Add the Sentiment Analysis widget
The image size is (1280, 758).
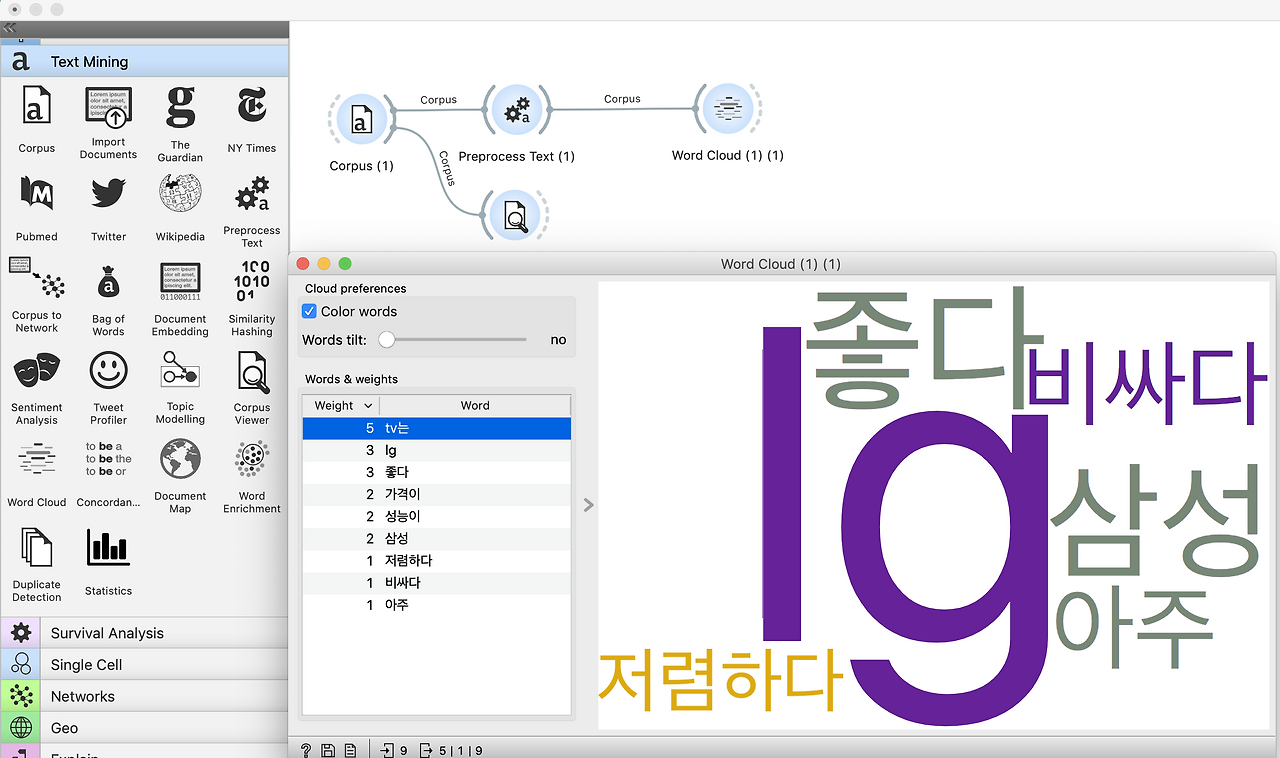(36, 388)
